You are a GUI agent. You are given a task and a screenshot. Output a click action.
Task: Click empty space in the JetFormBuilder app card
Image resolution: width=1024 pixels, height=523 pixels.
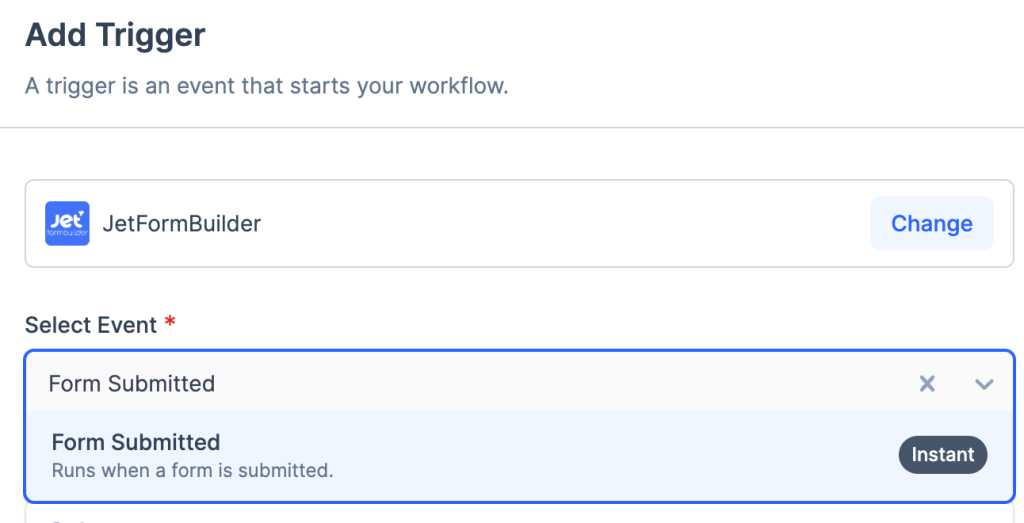[x=560, y=223]
